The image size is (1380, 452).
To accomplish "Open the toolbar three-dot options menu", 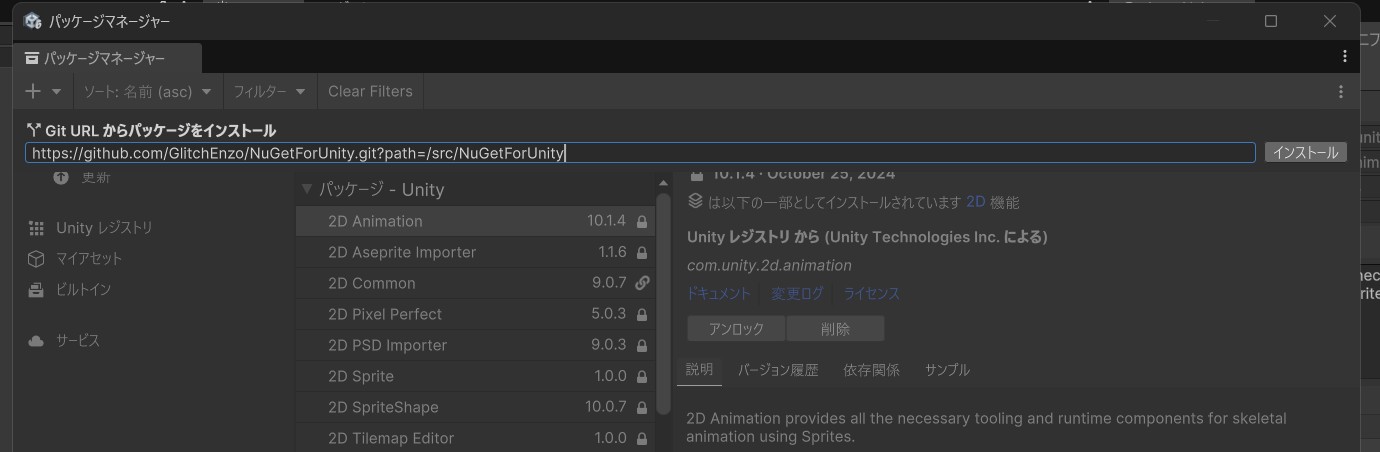I will click(x=1341, y=91).
